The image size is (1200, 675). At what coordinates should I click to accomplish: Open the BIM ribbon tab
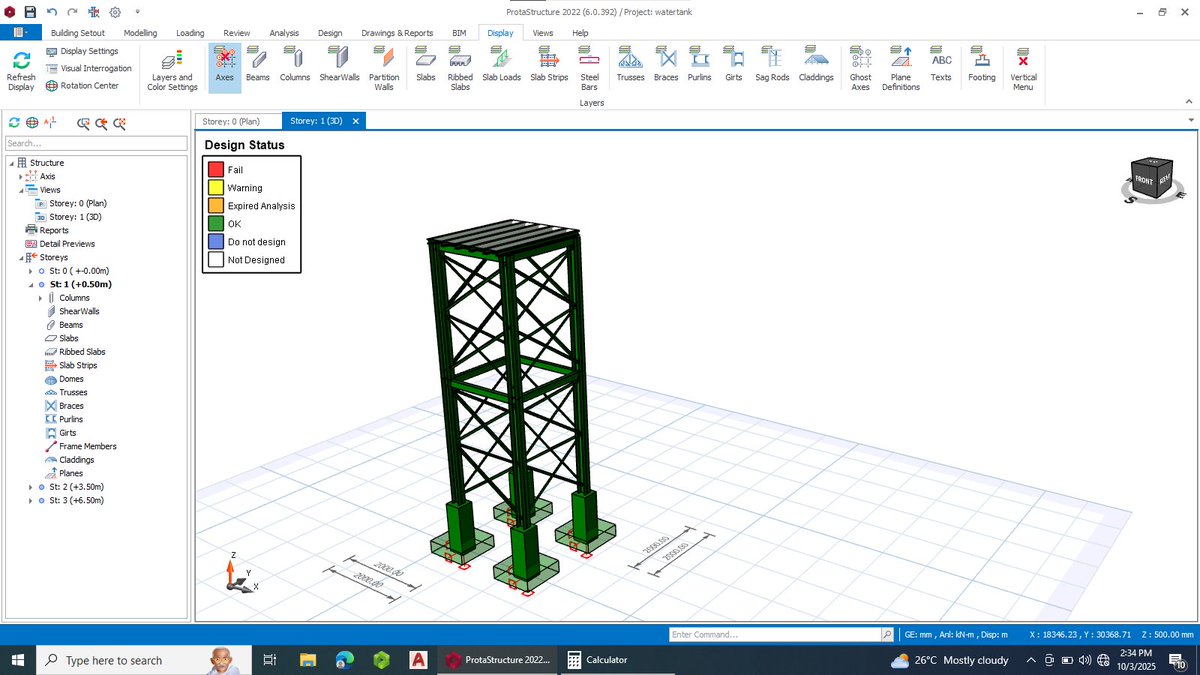tap(459, 33)
